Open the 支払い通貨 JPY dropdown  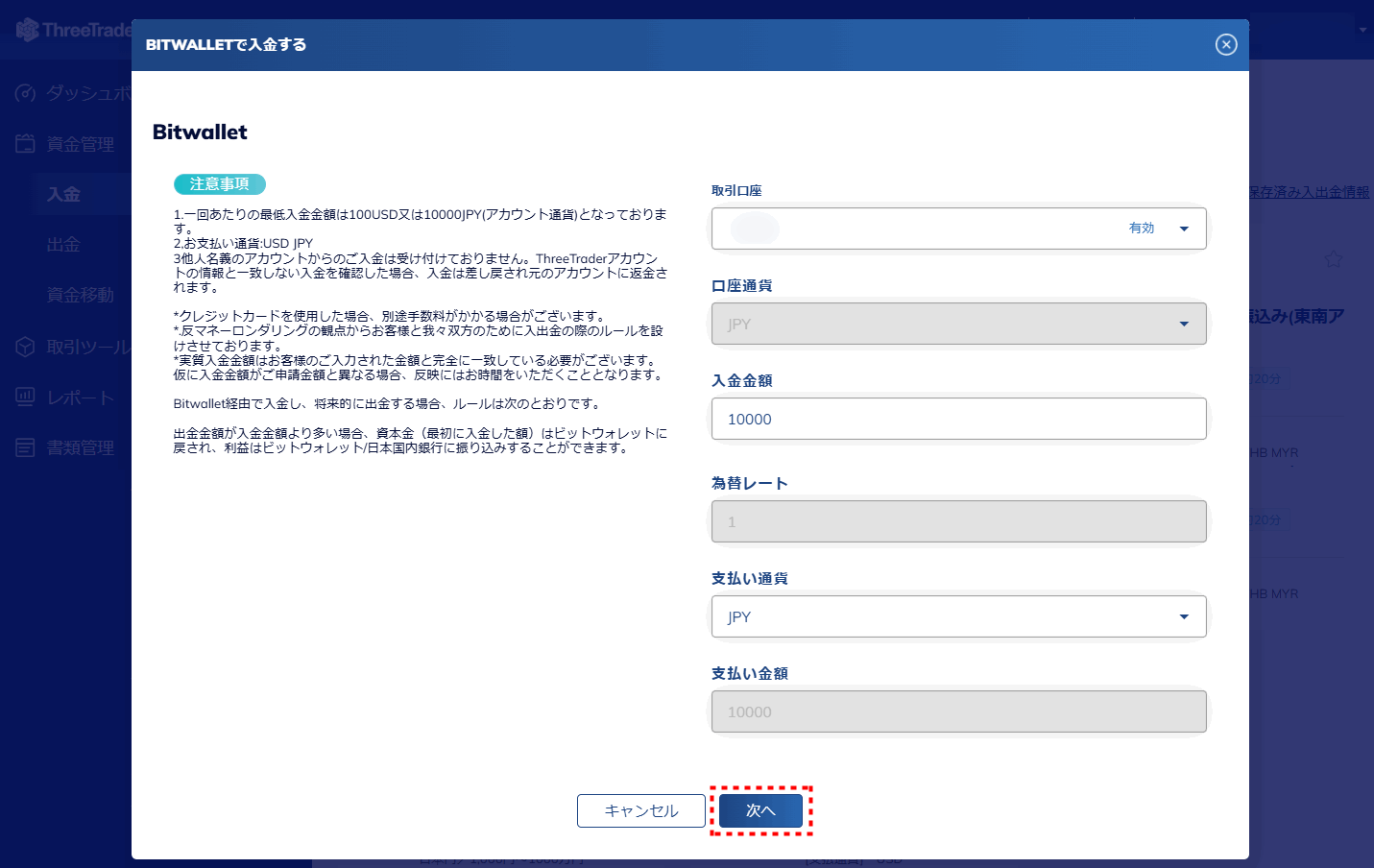(x=958, y=616)
